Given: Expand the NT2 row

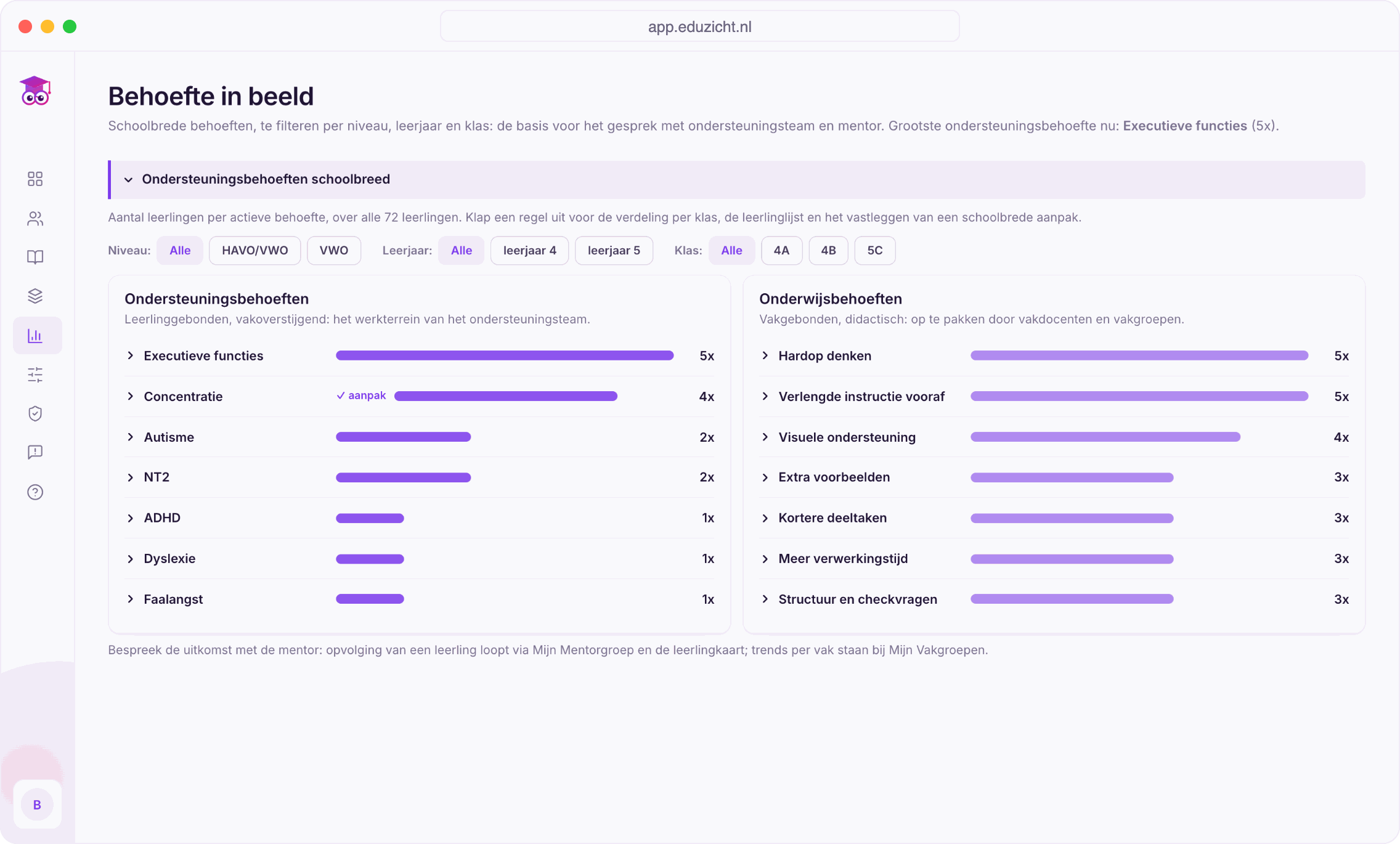Looking at the screenshot, I should [x=420, y=477].
